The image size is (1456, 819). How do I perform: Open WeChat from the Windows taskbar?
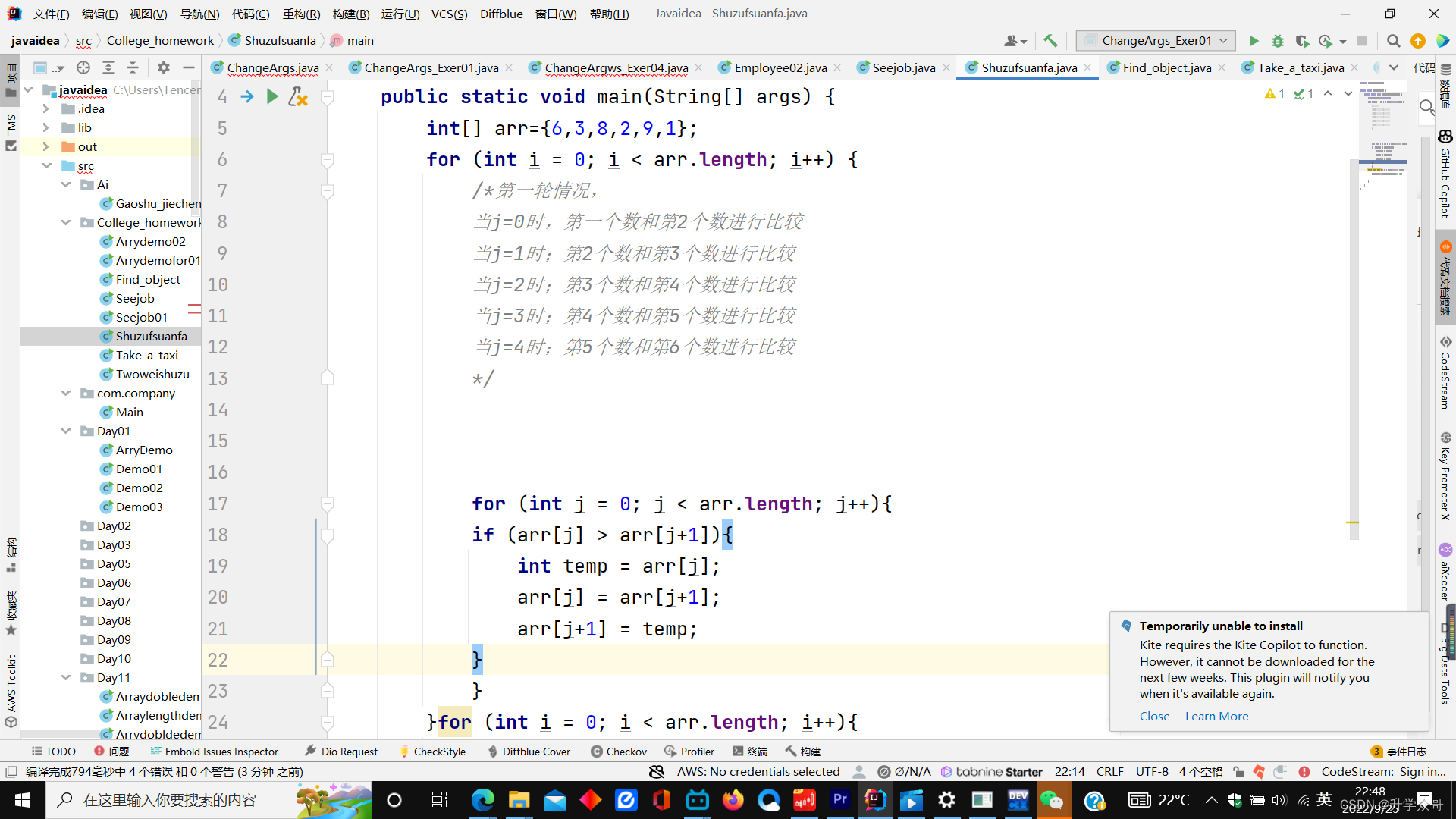click(1052, 800)
